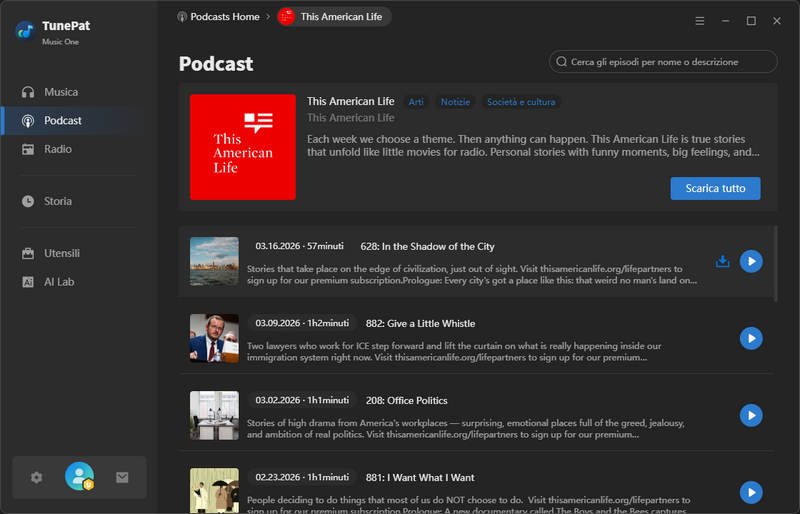Open Utensili tools section

point(61,253)
